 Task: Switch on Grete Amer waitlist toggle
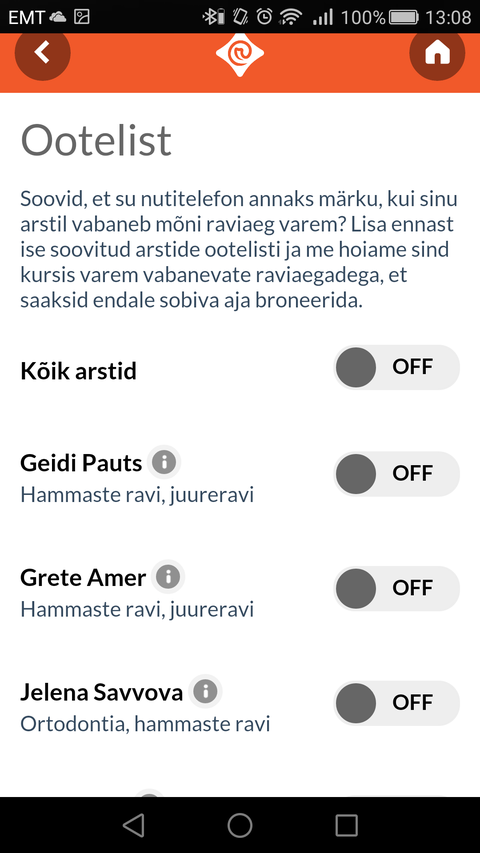click(397, 589)
